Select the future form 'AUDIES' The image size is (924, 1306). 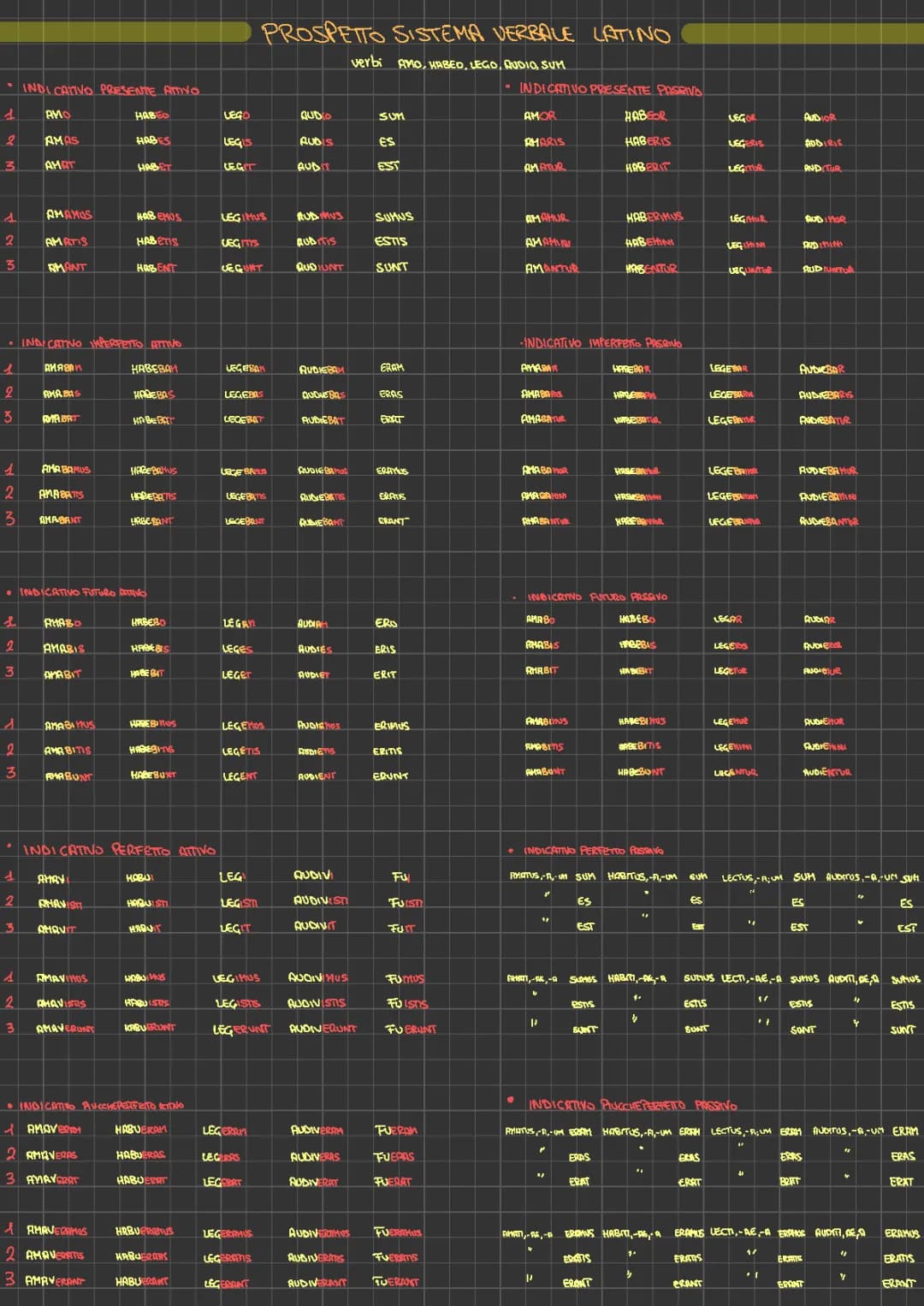(x=315, y=650)
